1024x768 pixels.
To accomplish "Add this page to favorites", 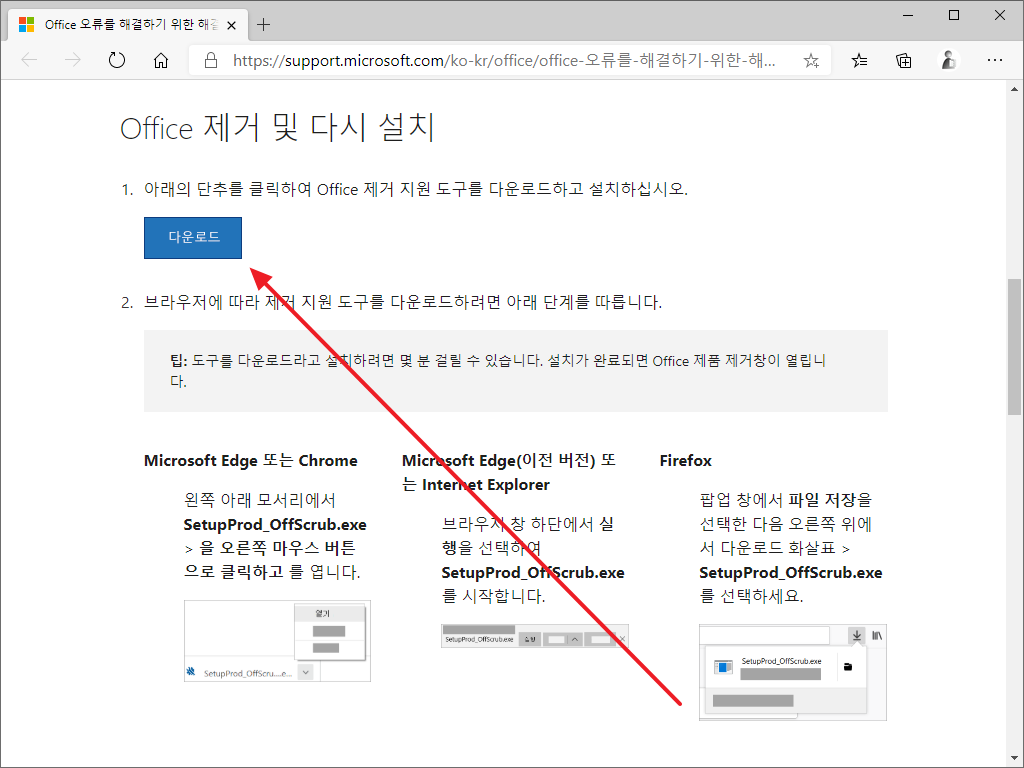I will coord(812,60).
